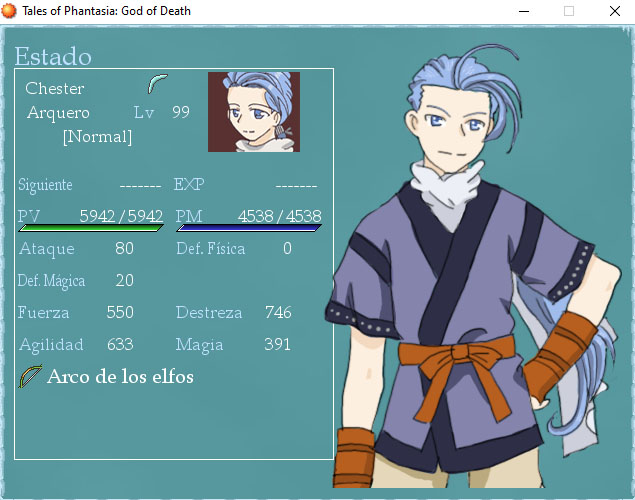Click the Def. Física value 0
This screenshot has height=500, width=635.
287,248
